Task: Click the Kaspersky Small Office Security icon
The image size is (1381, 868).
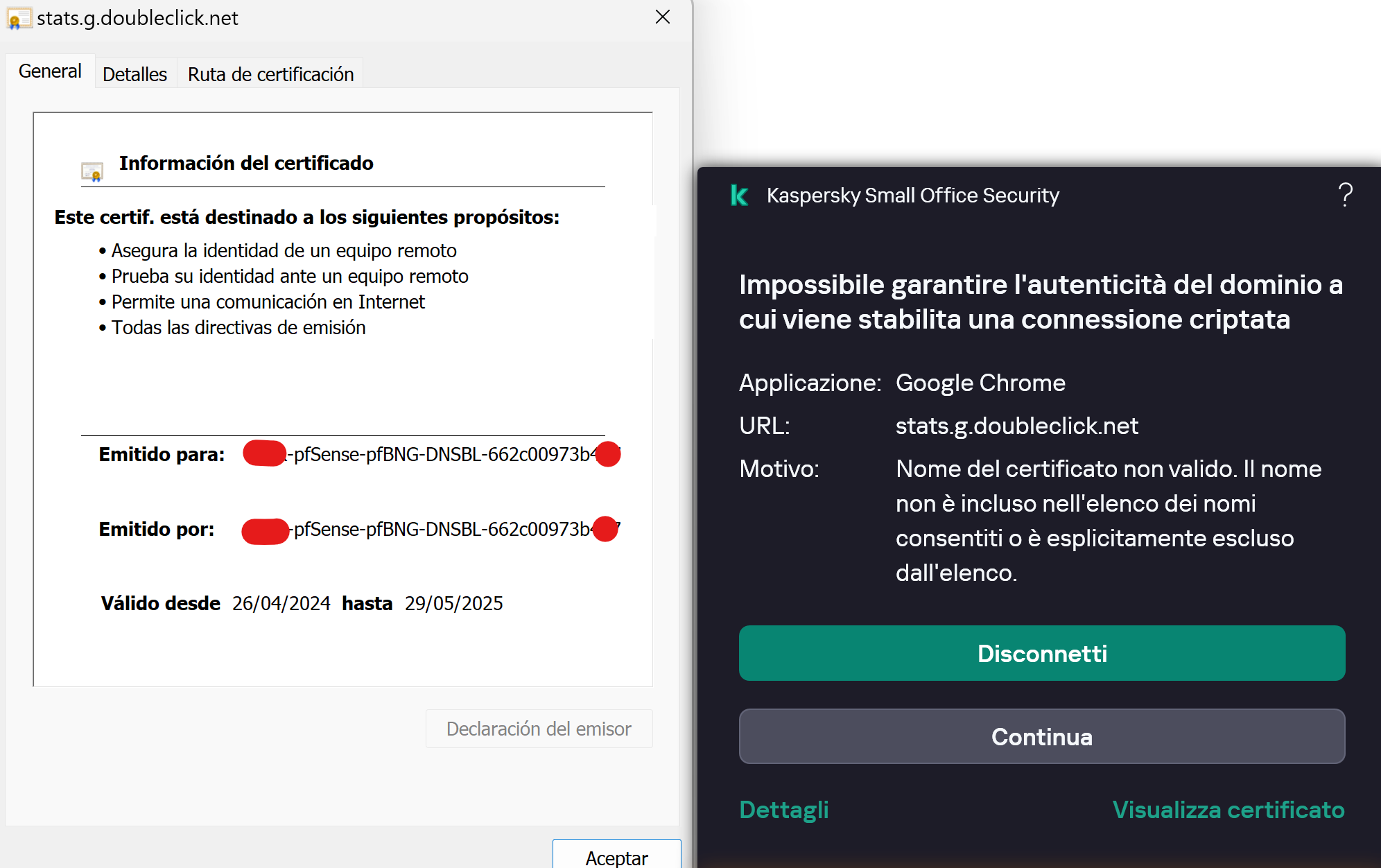Action: click(x=740, y=195)
